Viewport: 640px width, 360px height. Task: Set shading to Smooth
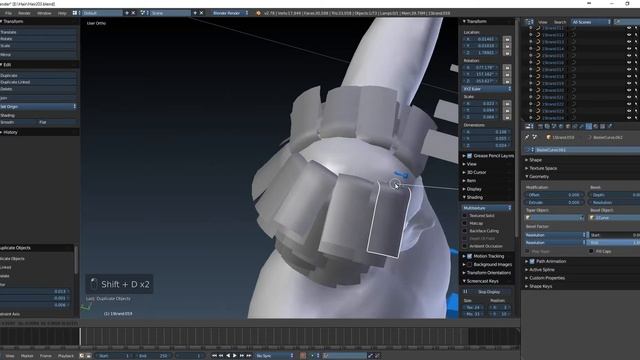pos(18,122)
